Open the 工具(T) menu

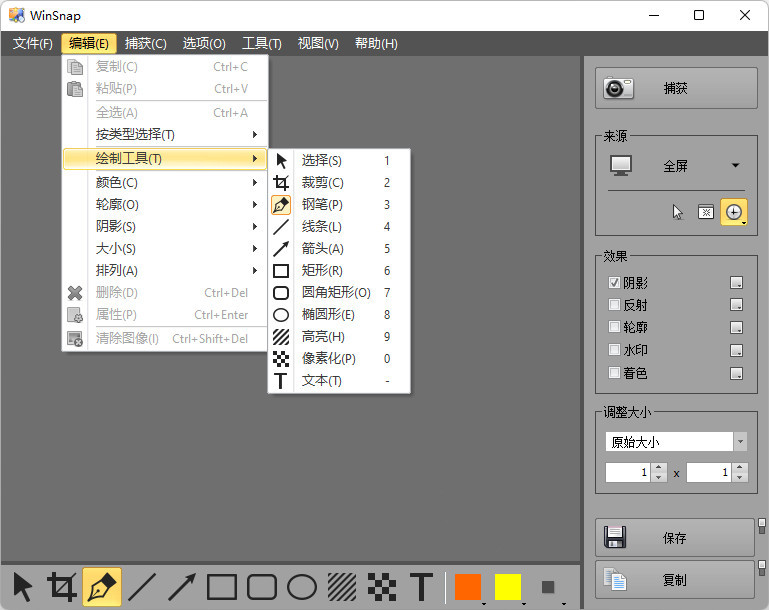[262, 44]
